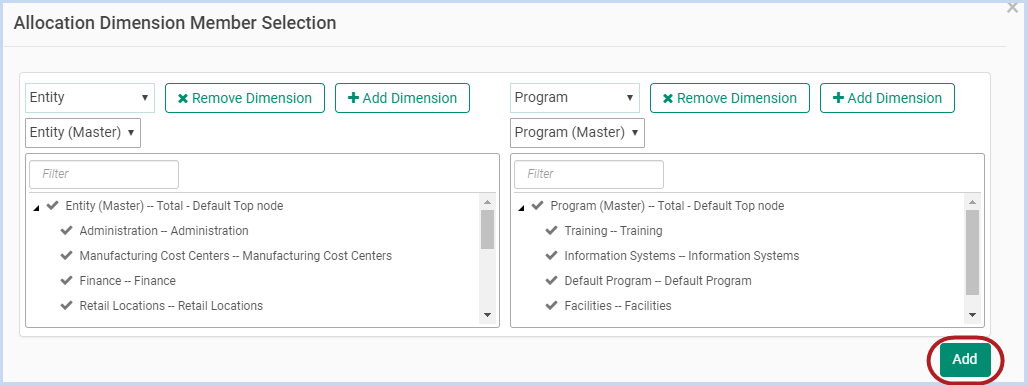Open the Program dimension dropdown

coord(575,98)
